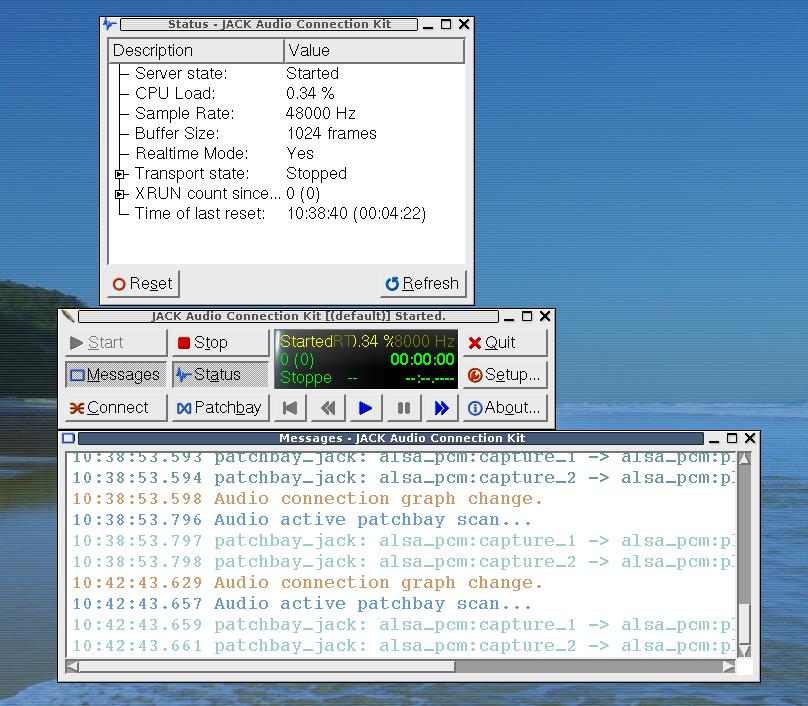The height and width of the screenshot is (706, 808).
Task: Open the Connect window
Action: (116, 408)
